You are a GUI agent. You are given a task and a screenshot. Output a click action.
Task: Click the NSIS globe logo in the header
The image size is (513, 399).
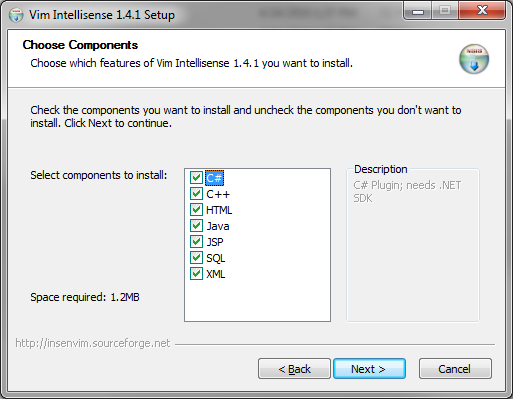click(474, 59)
